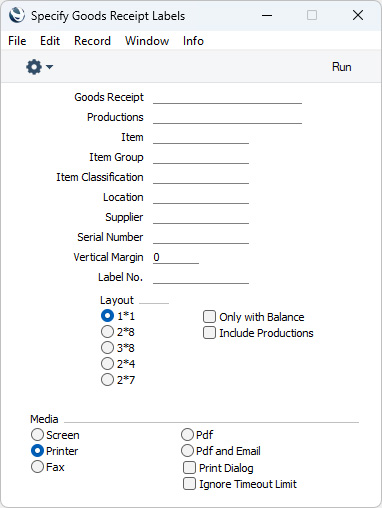Check Ignore Timeout Limit option
Image resolution: width=382 pixels, height=508 pixels.
point(189,484)
